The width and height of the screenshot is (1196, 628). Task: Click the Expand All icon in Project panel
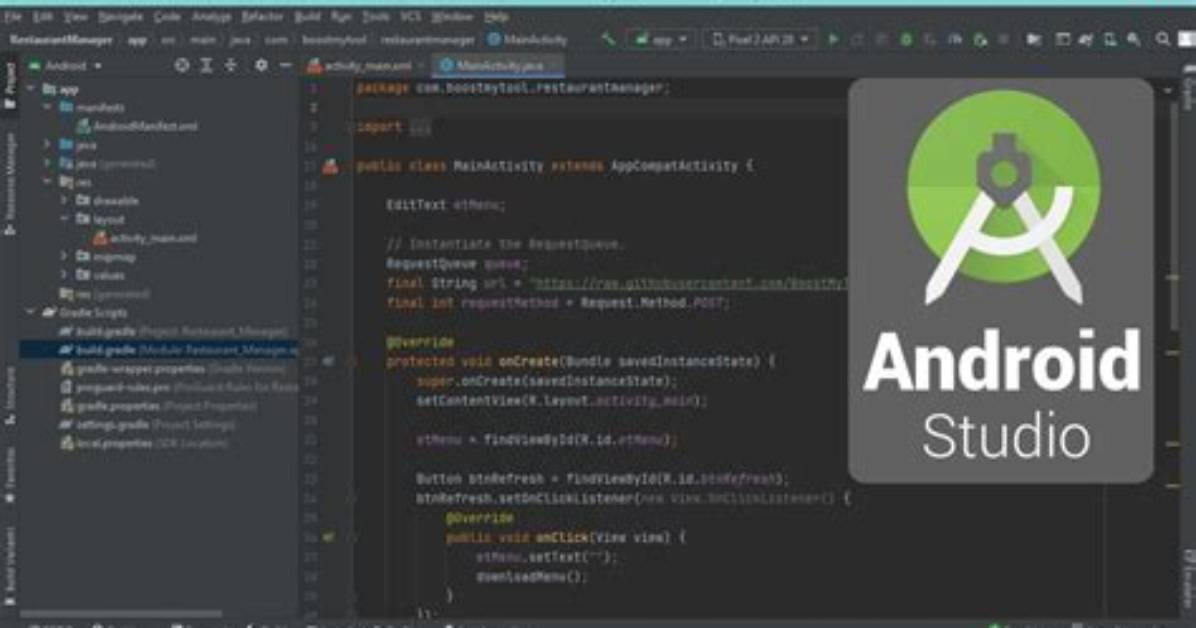click(206, 66)
